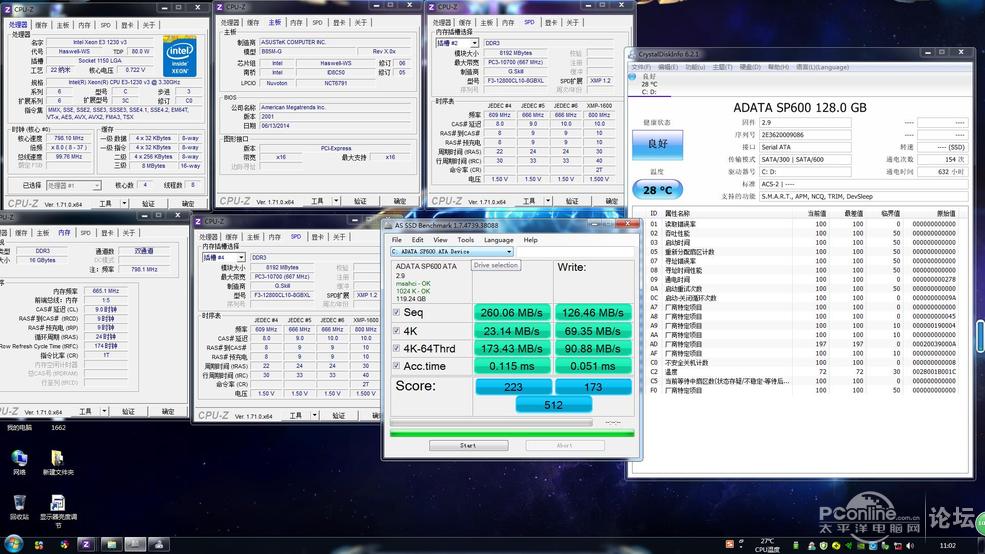Screen dimensions: 985x554
Task: Open the 网络 desktop icon
Action: click(19, 462)
